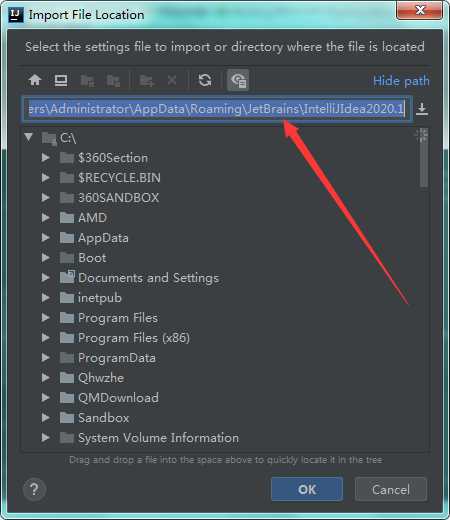Click the Module directory toolbar icon
The width and height of the screenshot is (450, 520).
click(x=113, y=81)
